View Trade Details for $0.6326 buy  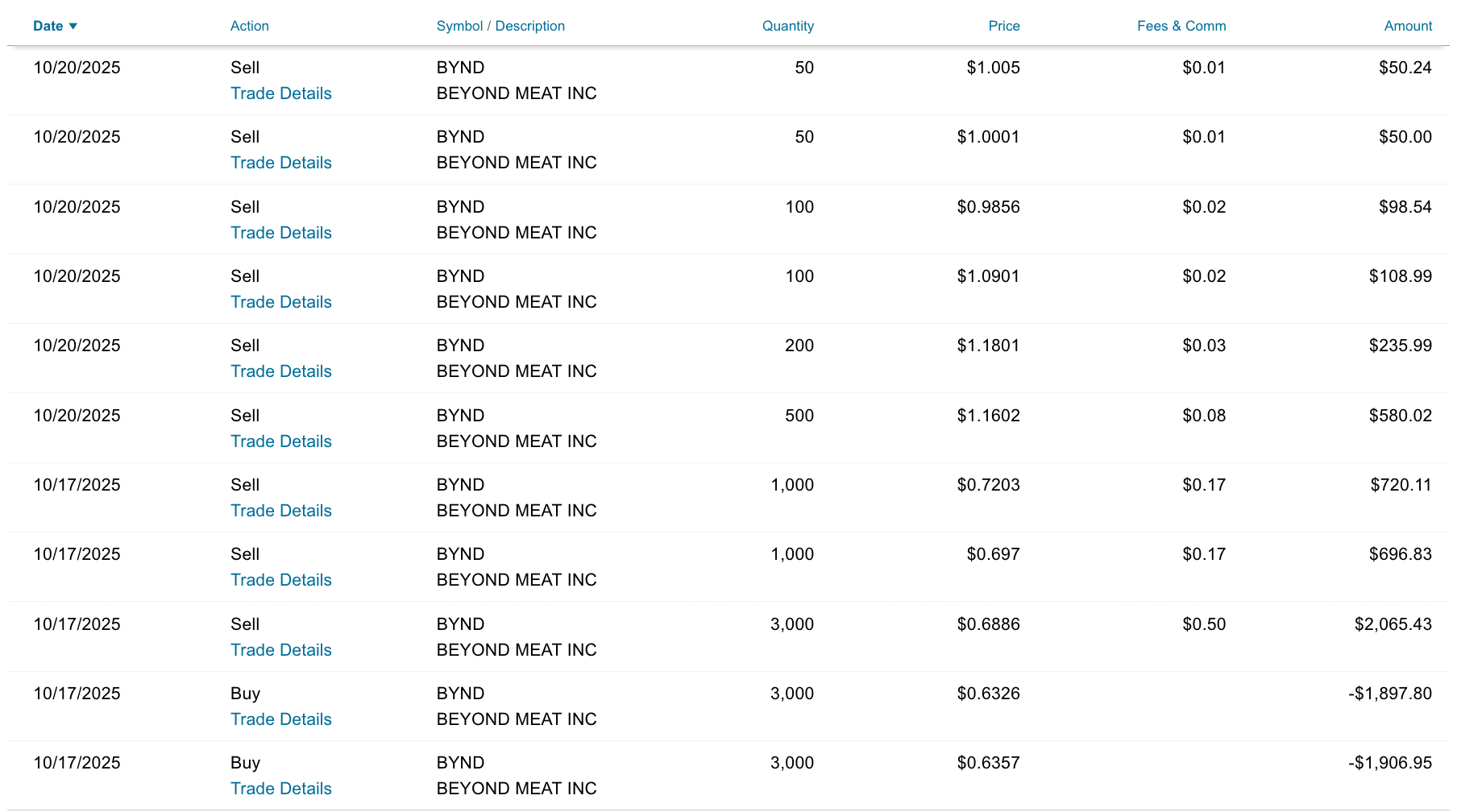[280, 719]
